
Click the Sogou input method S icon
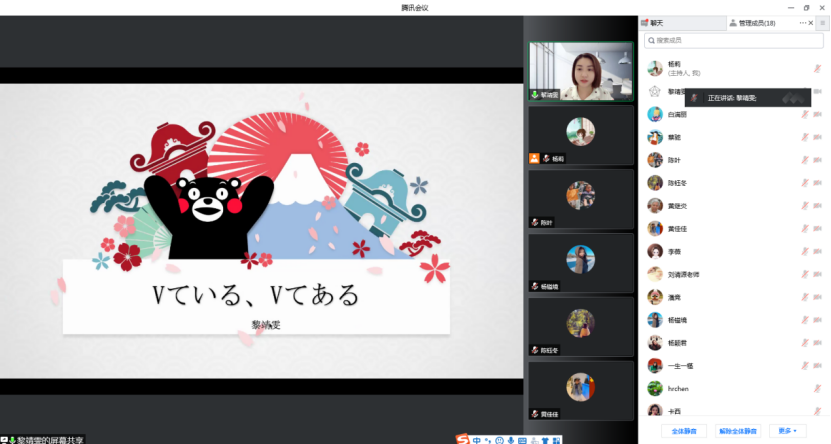[462, 438]
